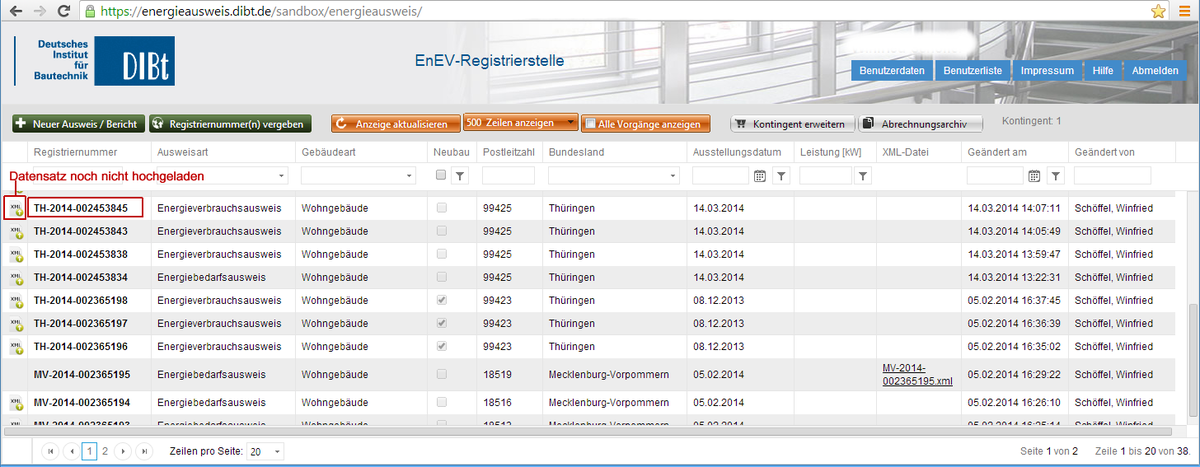Image resolution: width=1200 pixels, height=467 pixels.
Task: Click the Leistung [kW] filter funnel icon
Action: point(863,176)
